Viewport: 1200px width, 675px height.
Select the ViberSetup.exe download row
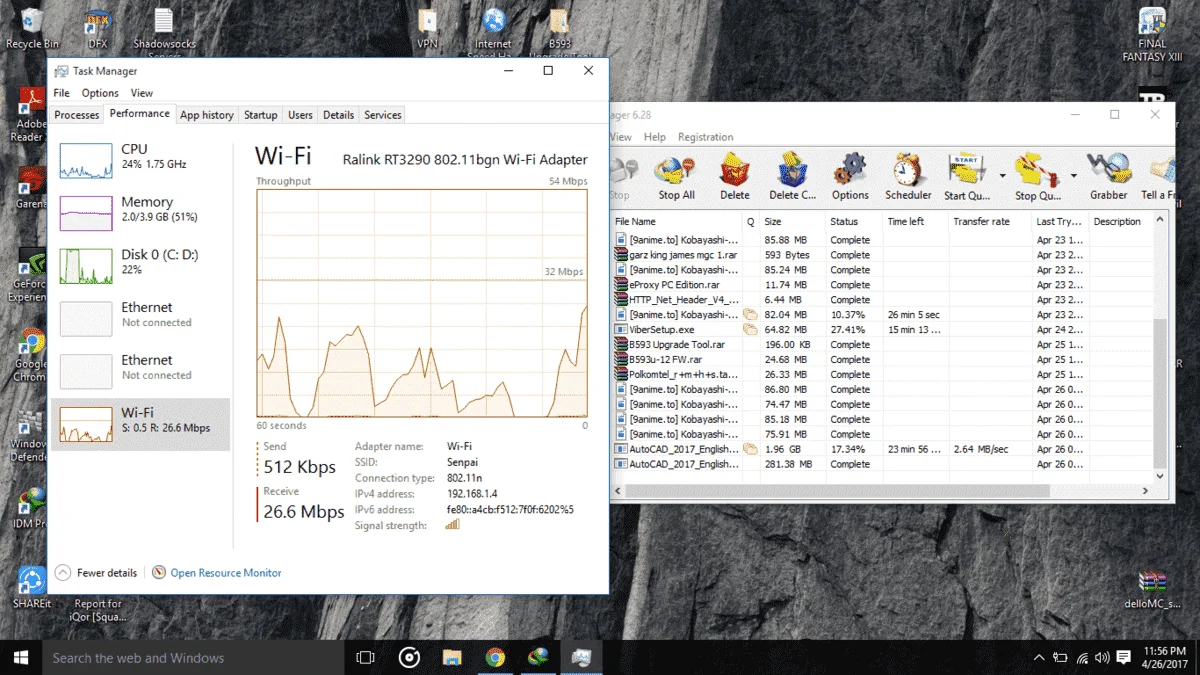881,329
